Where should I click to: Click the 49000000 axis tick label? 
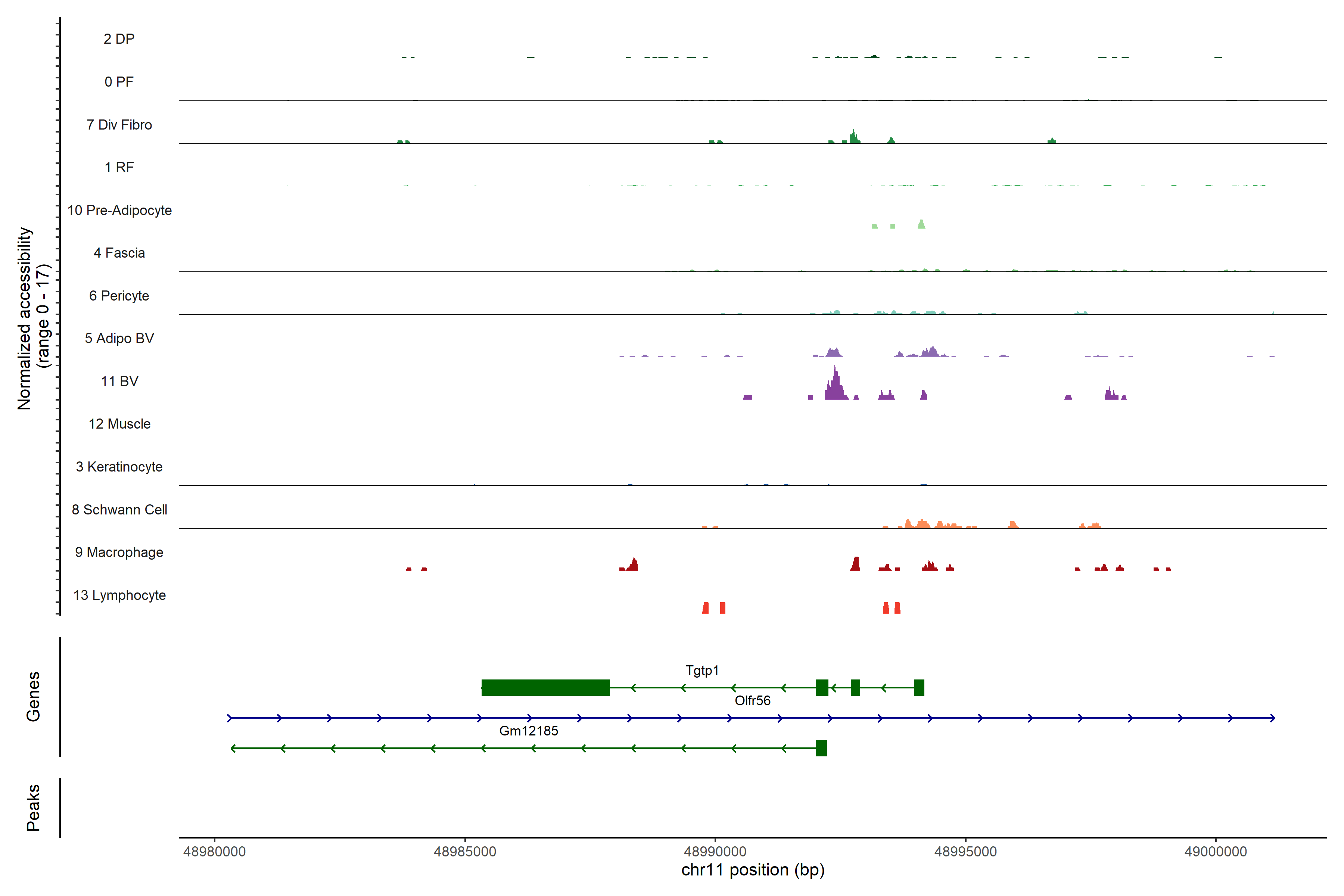[x=1216, y=852]
